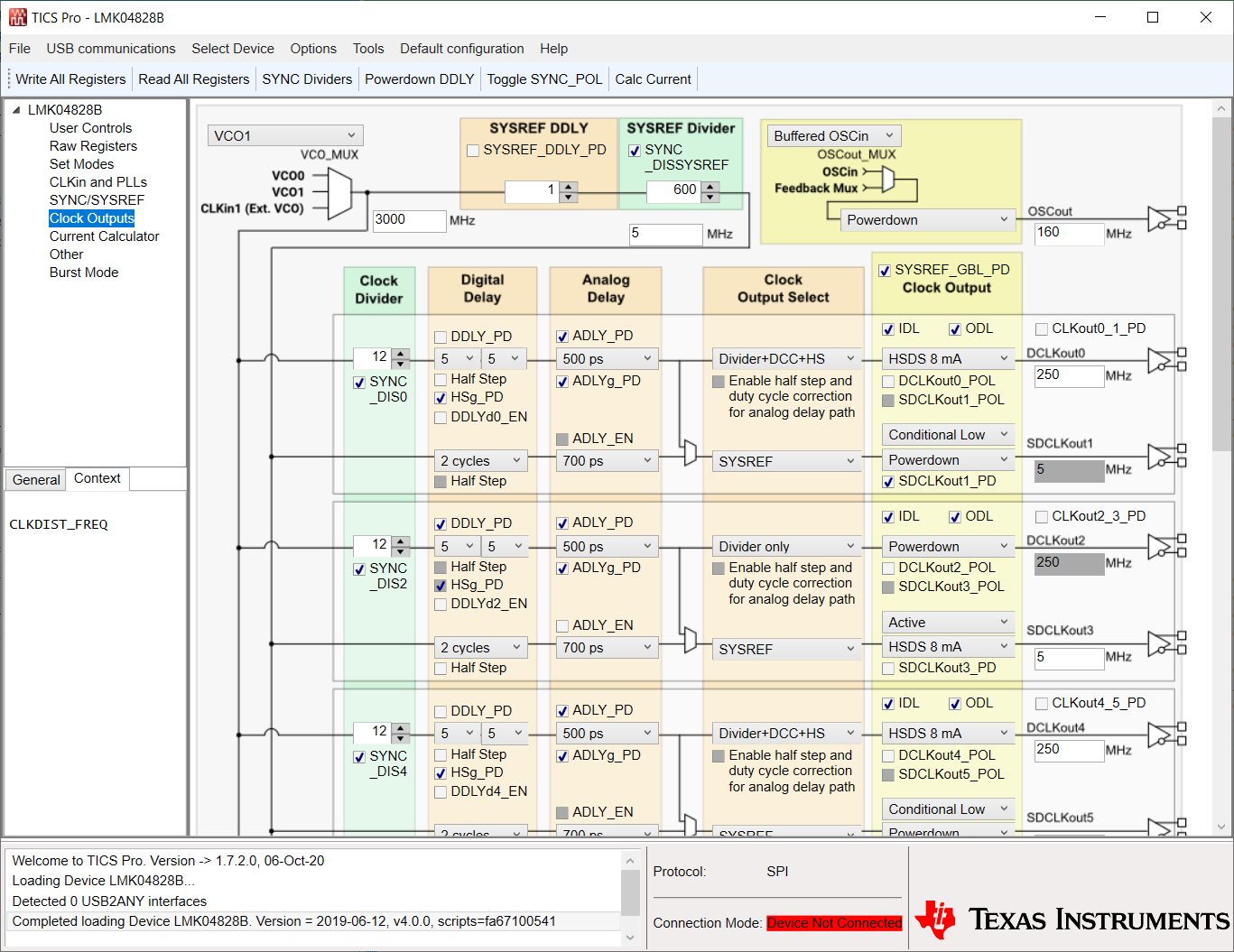Open the VCO_MUX dropdown showing VCO1
The height and width of the screenshot is (952, 1234).
coord(285,134)
